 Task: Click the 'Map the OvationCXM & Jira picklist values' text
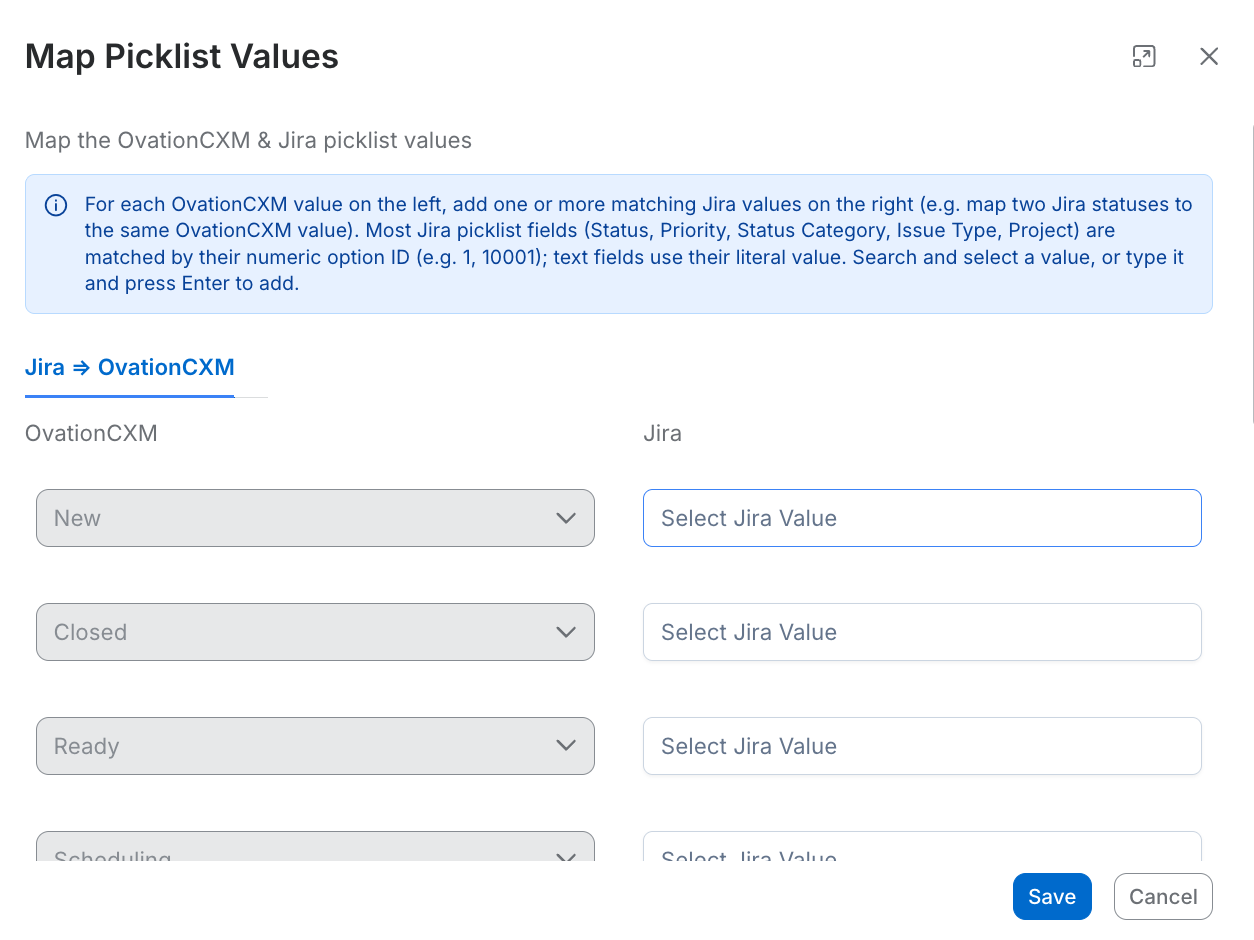click(x=248, y=140)
